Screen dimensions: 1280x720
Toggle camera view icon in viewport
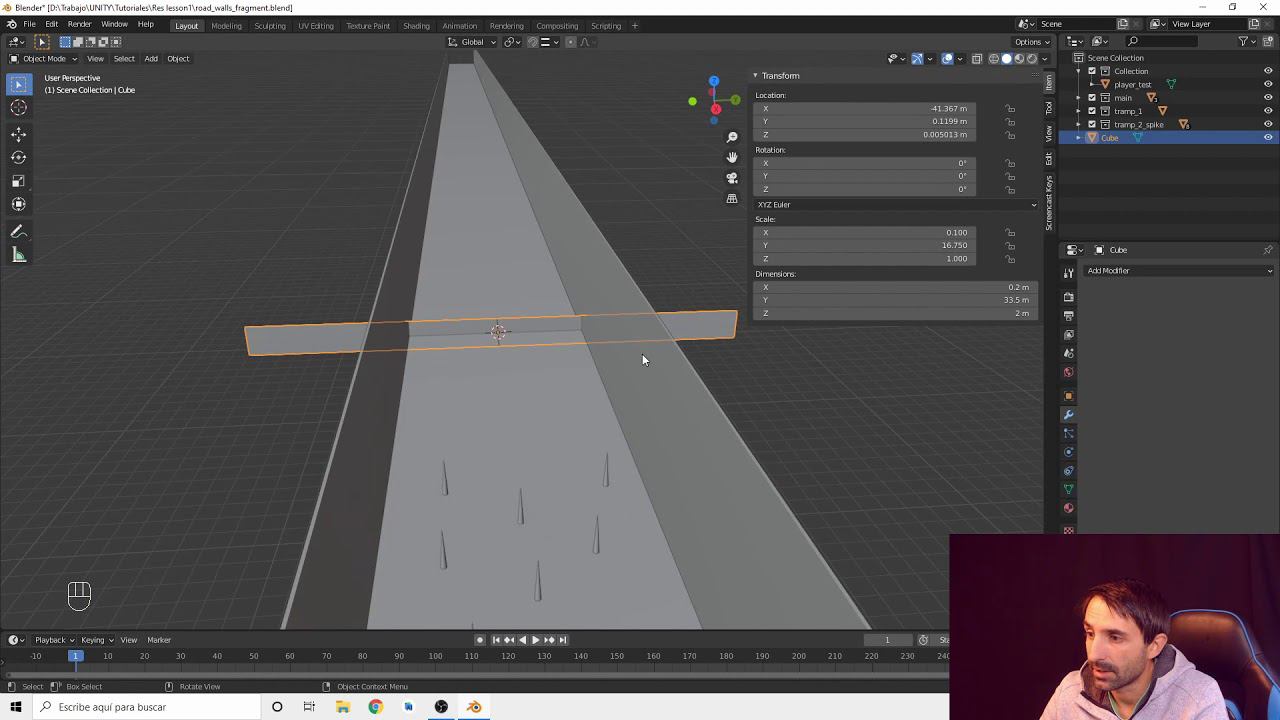point(732,178)
